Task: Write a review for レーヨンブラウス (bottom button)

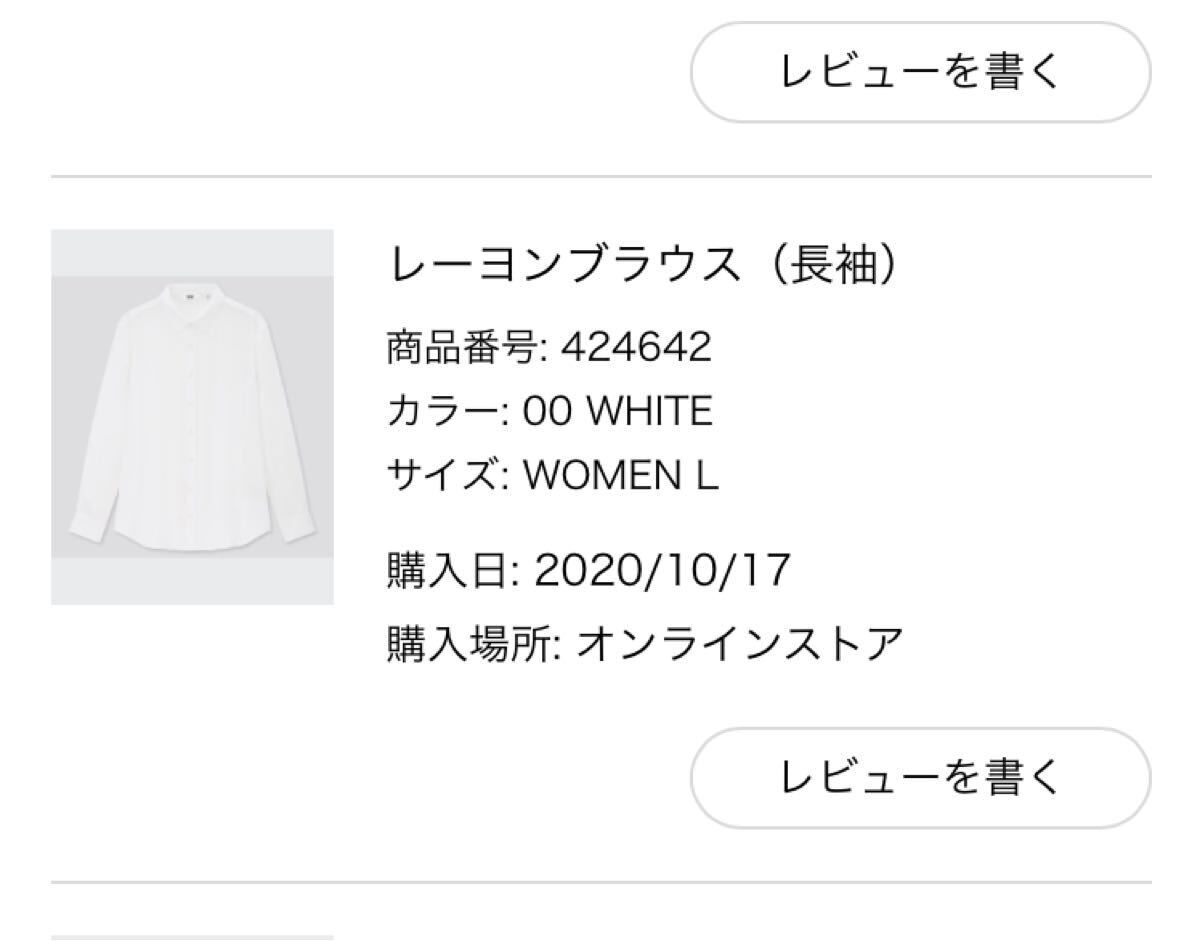Action: pos(920,778)
